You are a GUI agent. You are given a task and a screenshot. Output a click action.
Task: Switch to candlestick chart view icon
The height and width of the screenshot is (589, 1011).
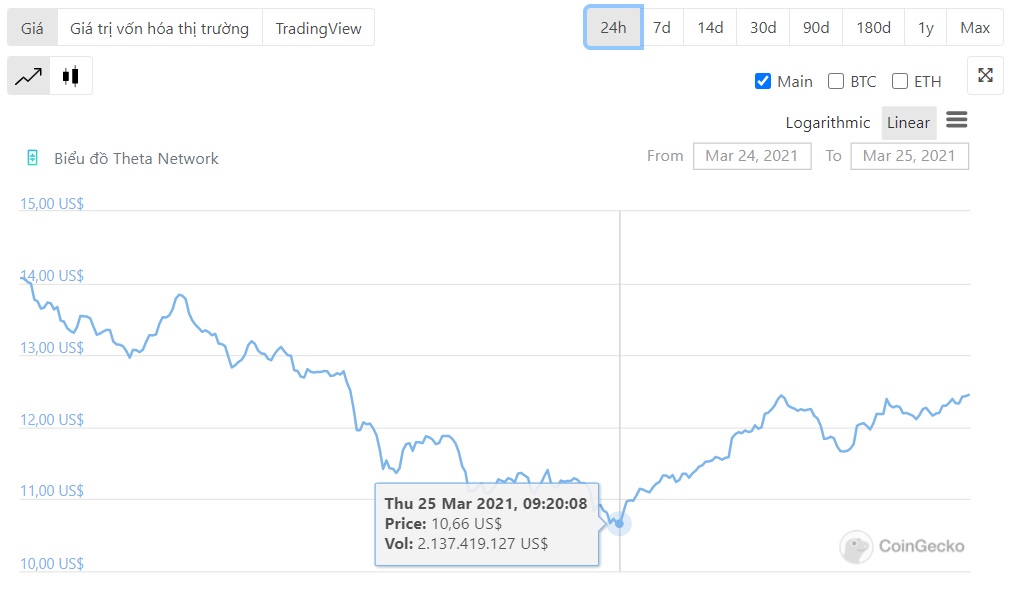point(71,76)
